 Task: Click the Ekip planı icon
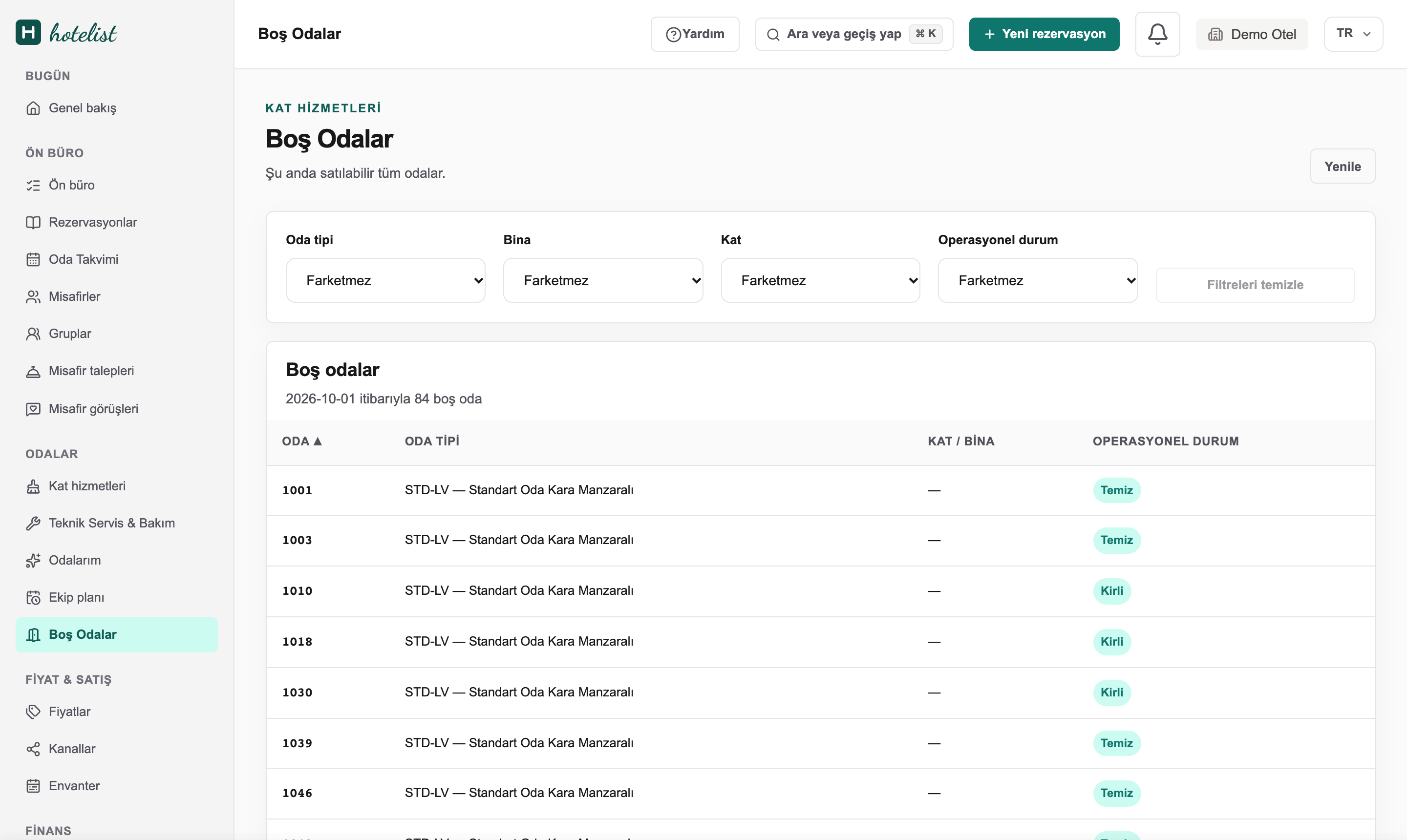pyautogui.click(x=33, y=598)
